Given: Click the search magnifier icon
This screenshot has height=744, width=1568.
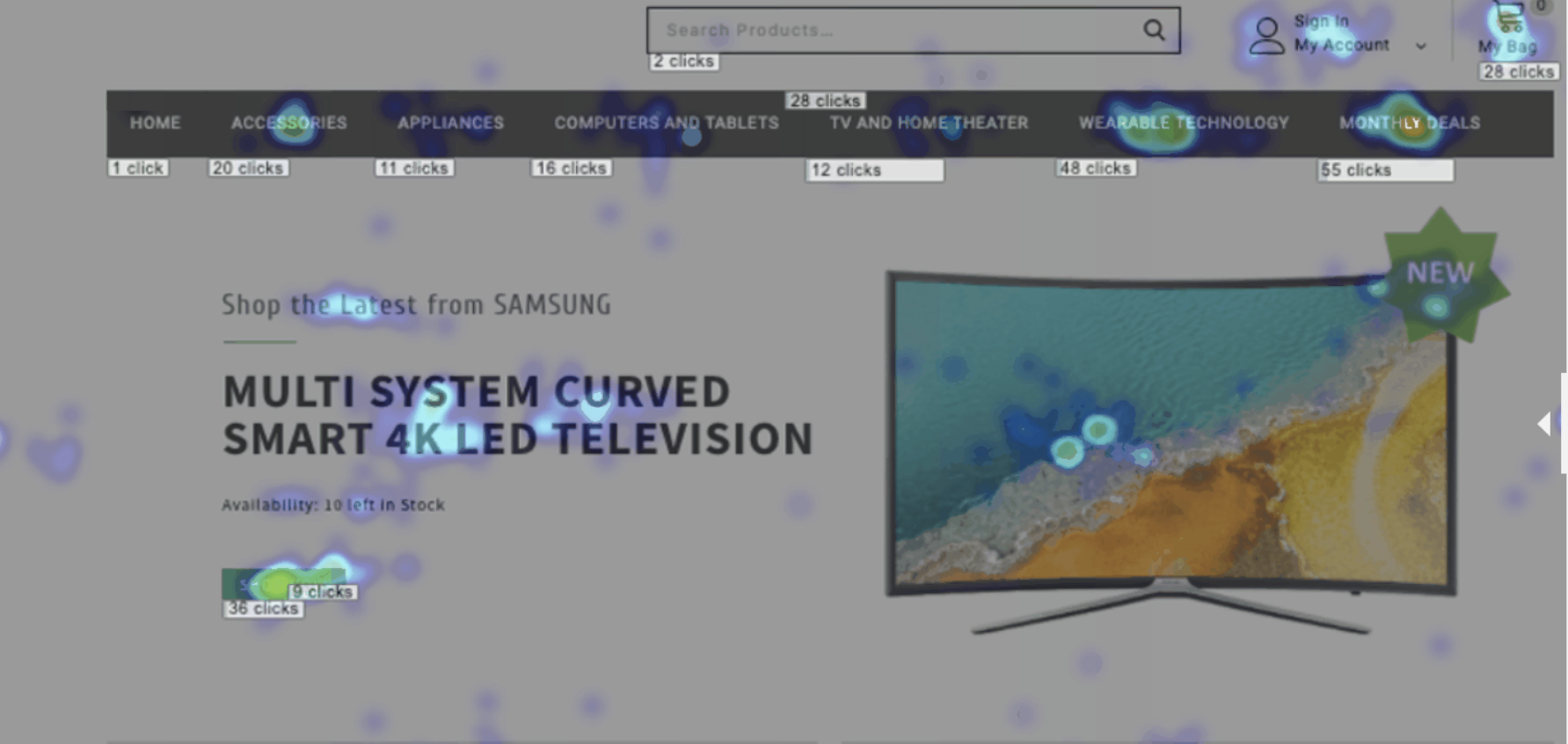Looking at the screenshot, I should click(x=1154, y=30).
